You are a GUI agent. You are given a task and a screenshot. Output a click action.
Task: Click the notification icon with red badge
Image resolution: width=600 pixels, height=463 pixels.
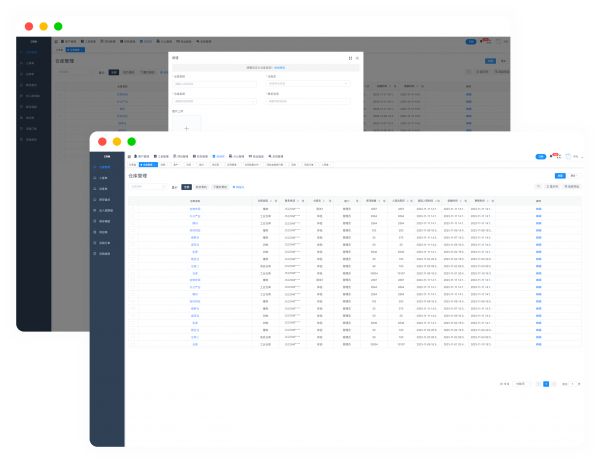(x=557, y=156)
